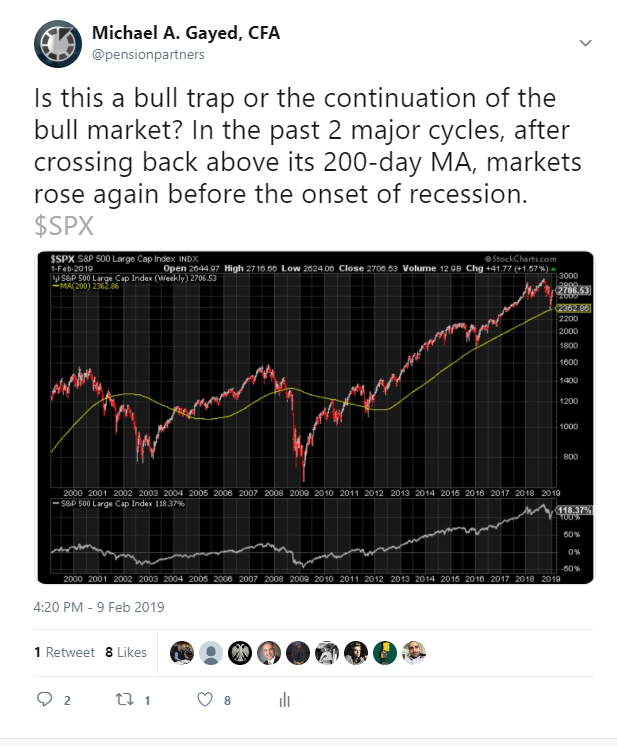Open the Michael A. Gayed, CFA profile name
Image resolution: width=617 pixels, height=746 pixels.
[x=186, y=33]
